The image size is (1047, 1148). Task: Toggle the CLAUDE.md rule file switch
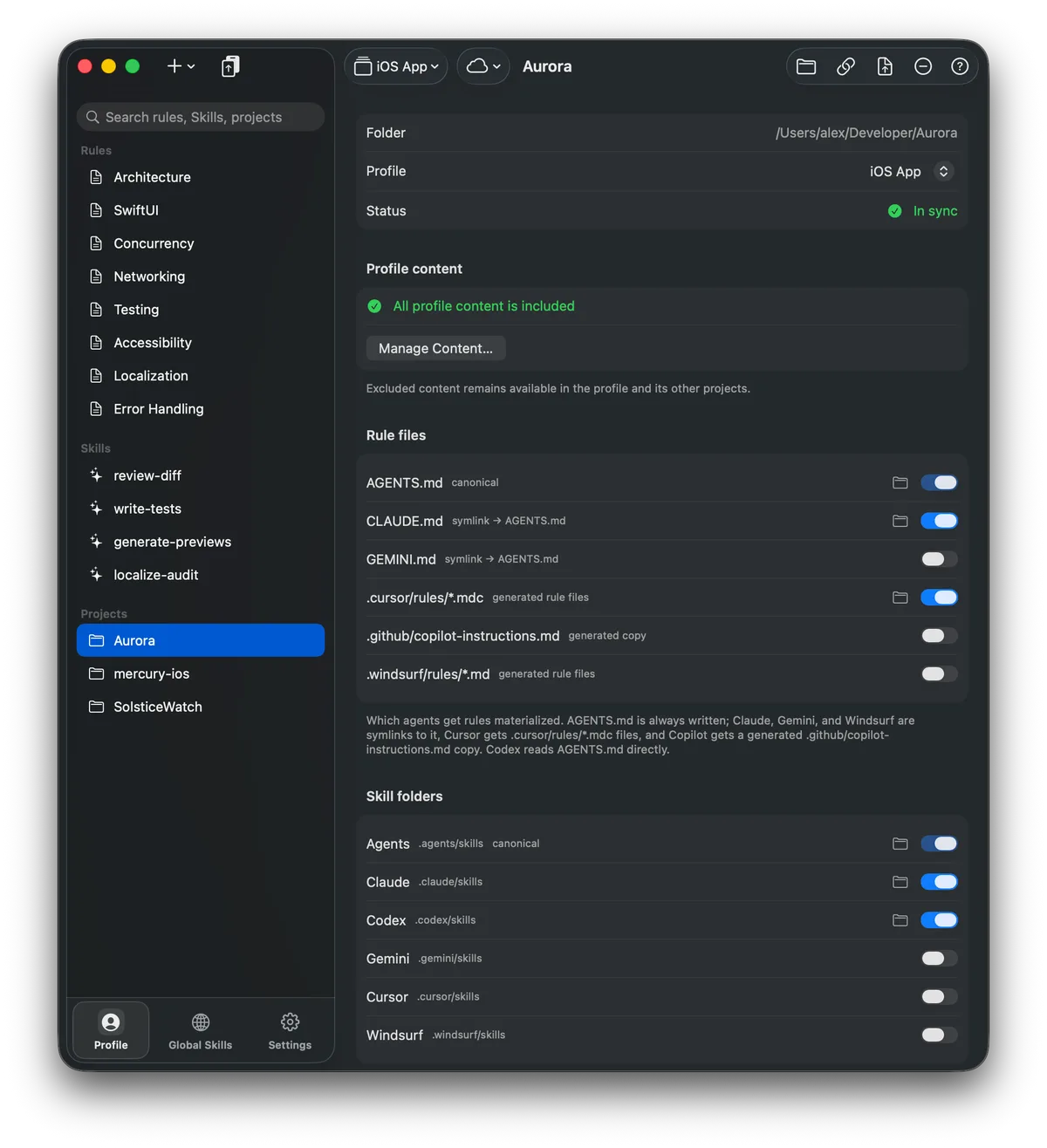(939, 521)
